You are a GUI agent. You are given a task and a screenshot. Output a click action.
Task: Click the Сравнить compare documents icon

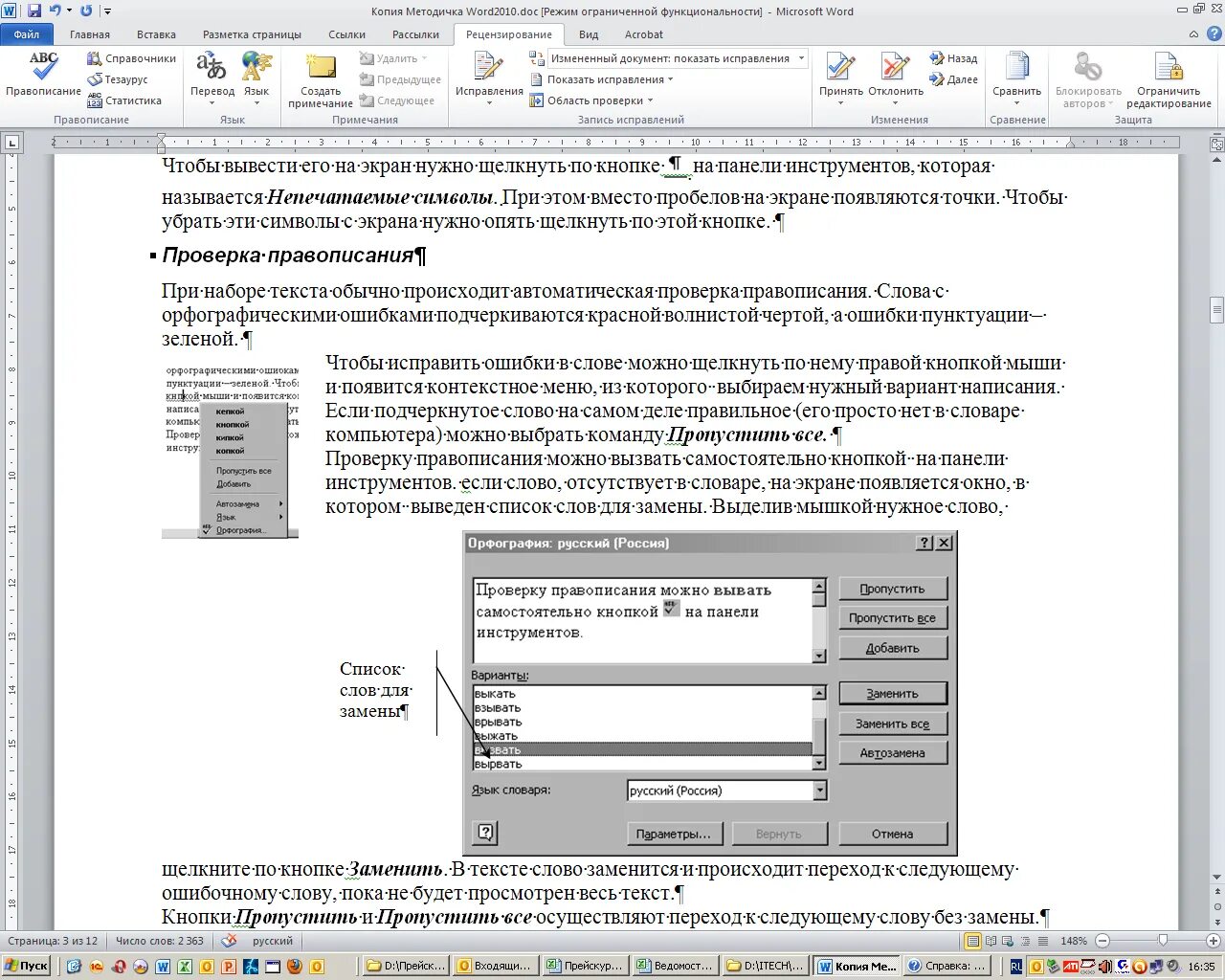click(x=1016, y=67)
